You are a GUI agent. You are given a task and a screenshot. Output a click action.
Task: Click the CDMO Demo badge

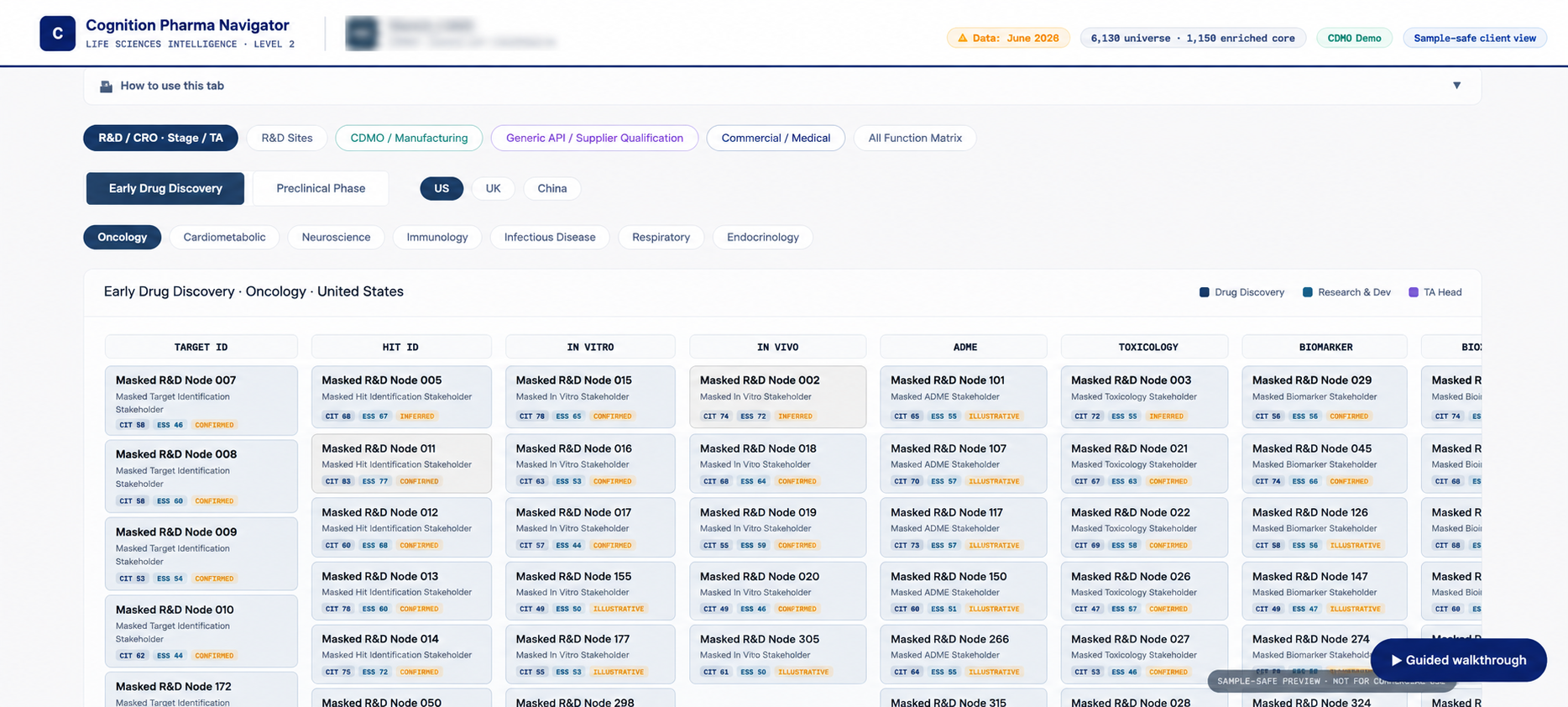coord(1354,38)
